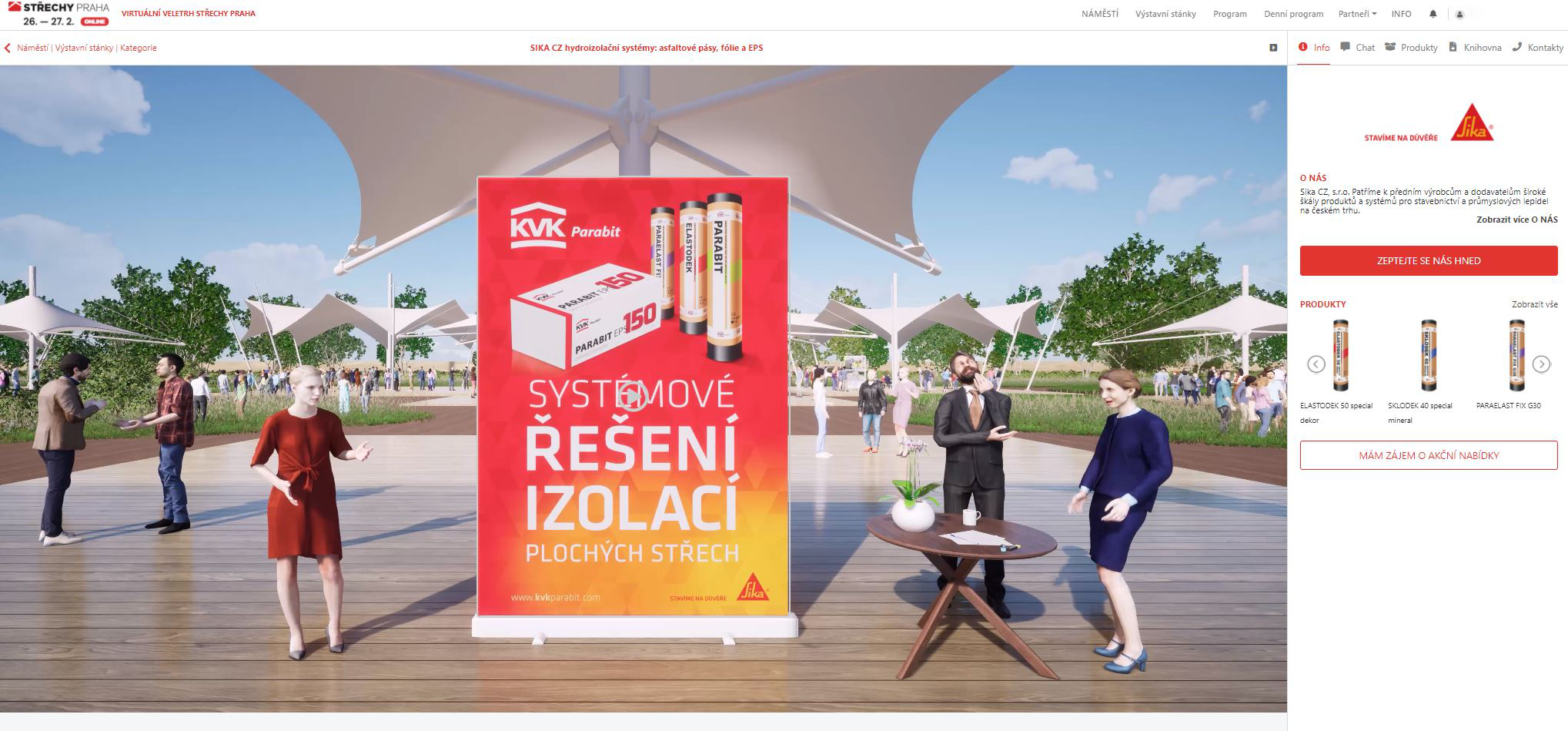
Task: Open SKLODEK 40 special mineral product thumbnail
Action: (1429, 356)
